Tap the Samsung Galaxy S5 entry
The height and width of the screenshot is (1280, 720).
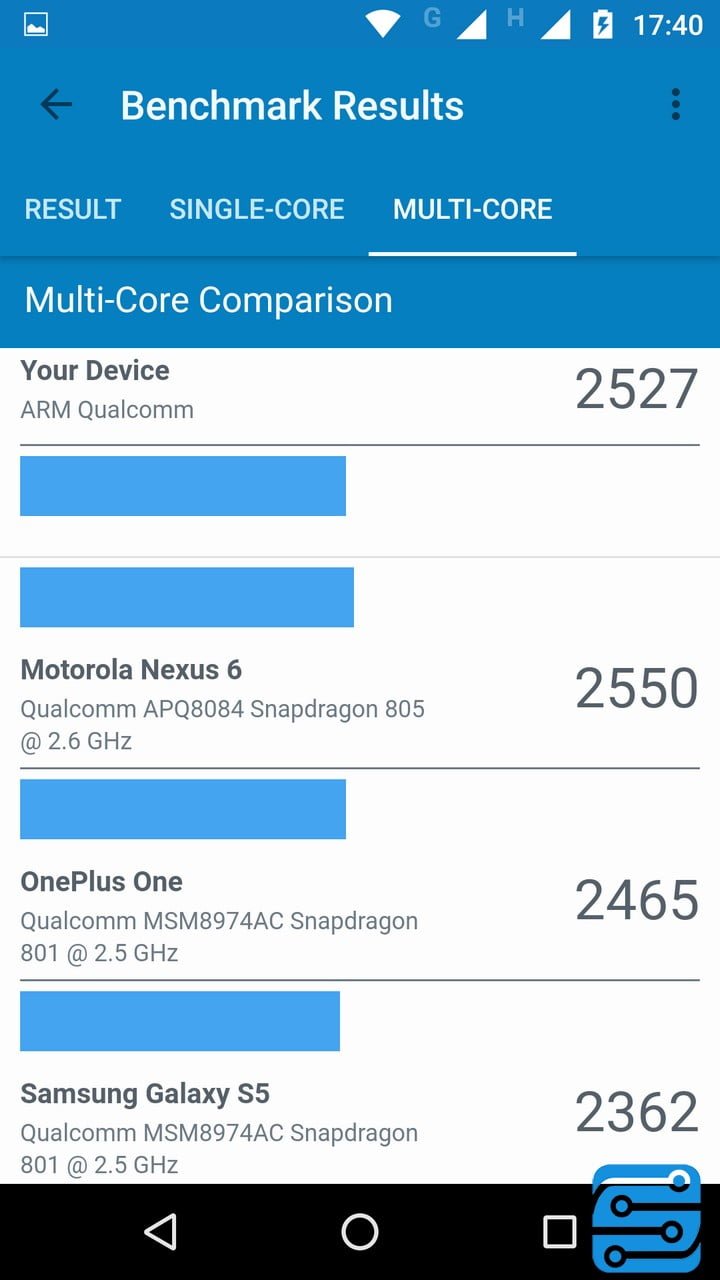[145, 1094]
